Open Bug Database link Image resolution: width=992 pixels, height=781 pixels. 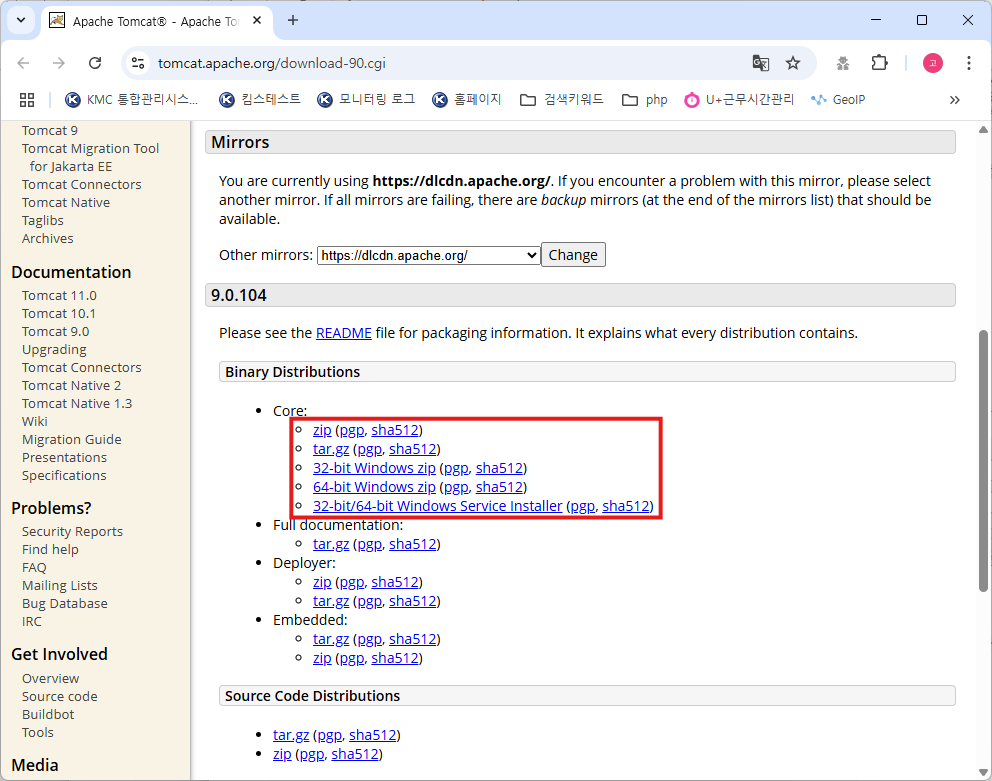tap(65, 604)
